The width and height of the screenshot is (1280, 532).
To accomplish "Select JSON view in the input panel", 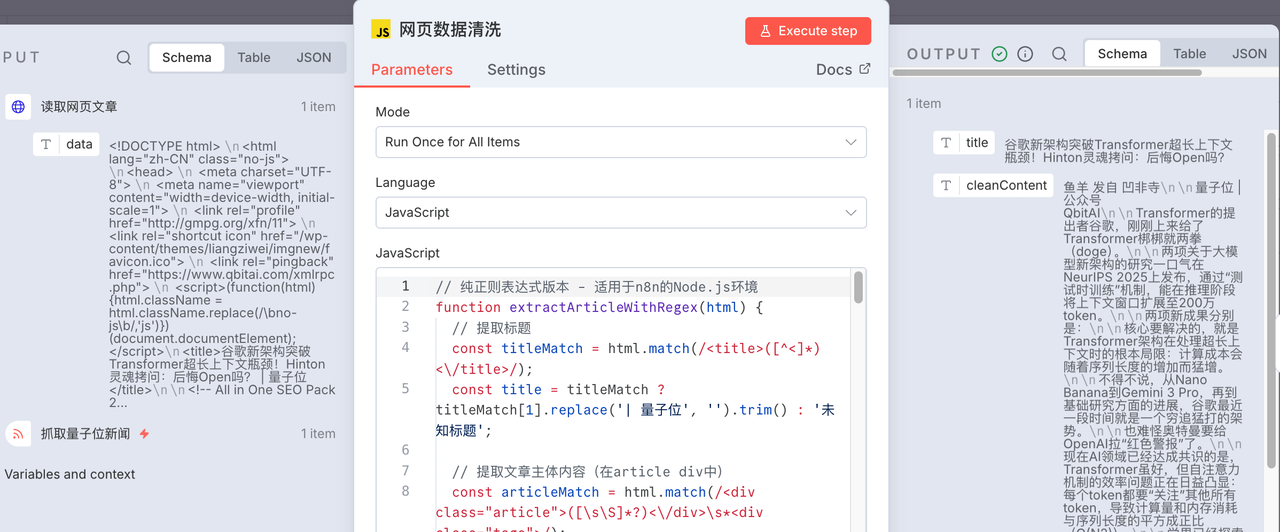I will pyautogui.click(x=314, y=57).
